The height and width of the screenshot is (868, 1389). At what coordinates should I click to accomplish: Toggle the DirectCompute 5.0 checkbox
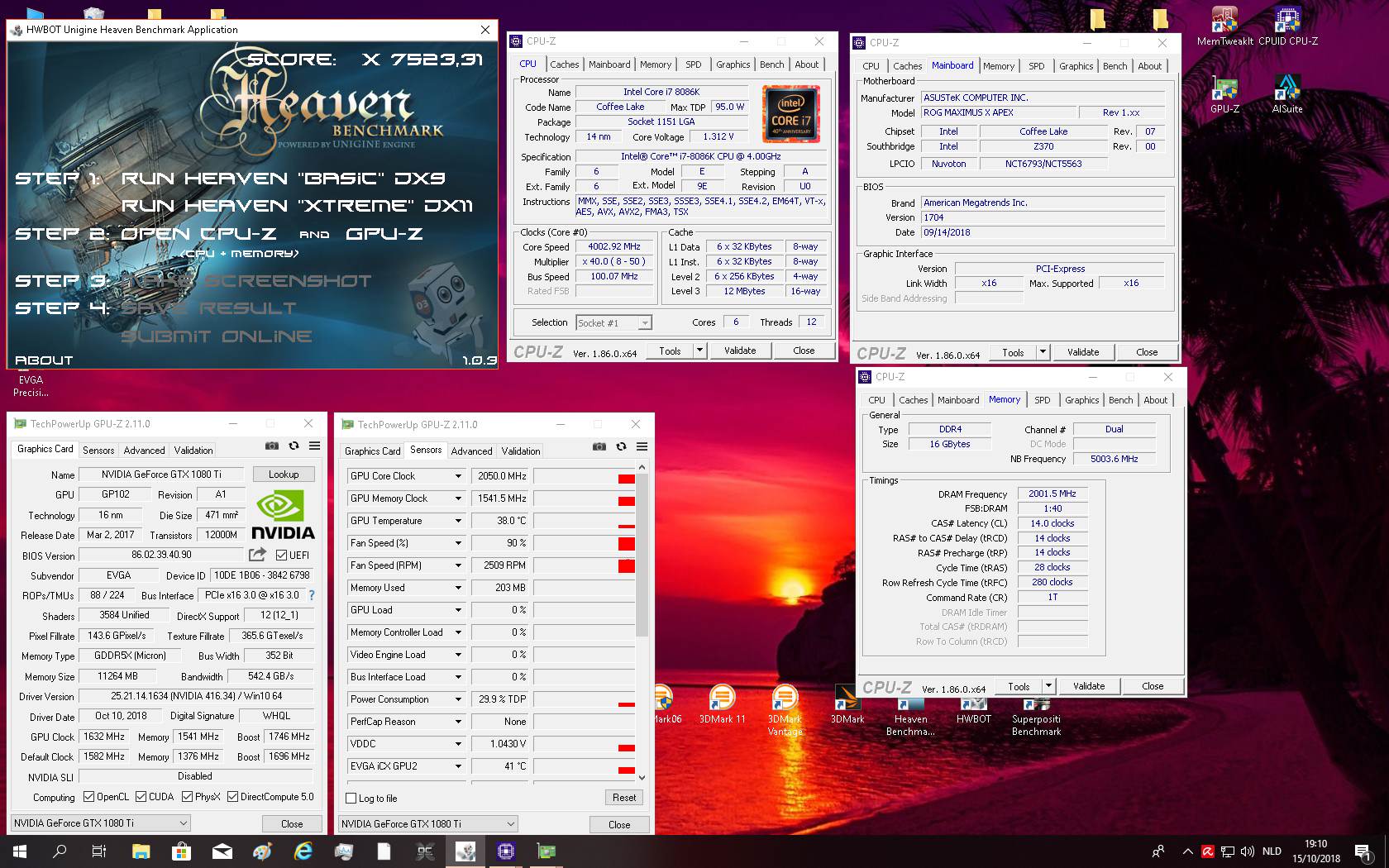233,797
